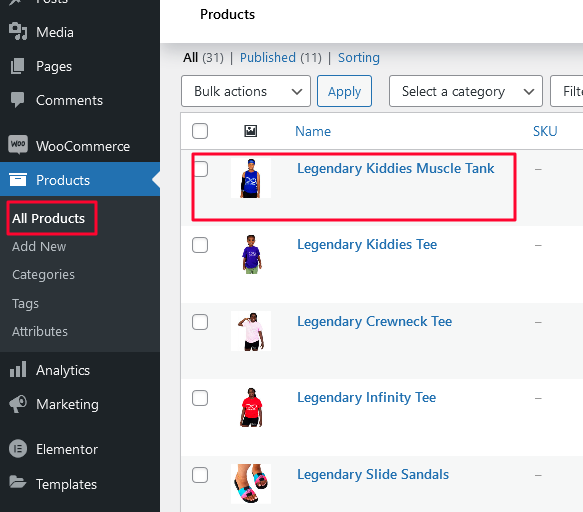Image resolution: width=583 pixels, height=512 pixels.
Task: Click Legendary Crewneck Tee product thumbnail
Action: pos(251,331)
